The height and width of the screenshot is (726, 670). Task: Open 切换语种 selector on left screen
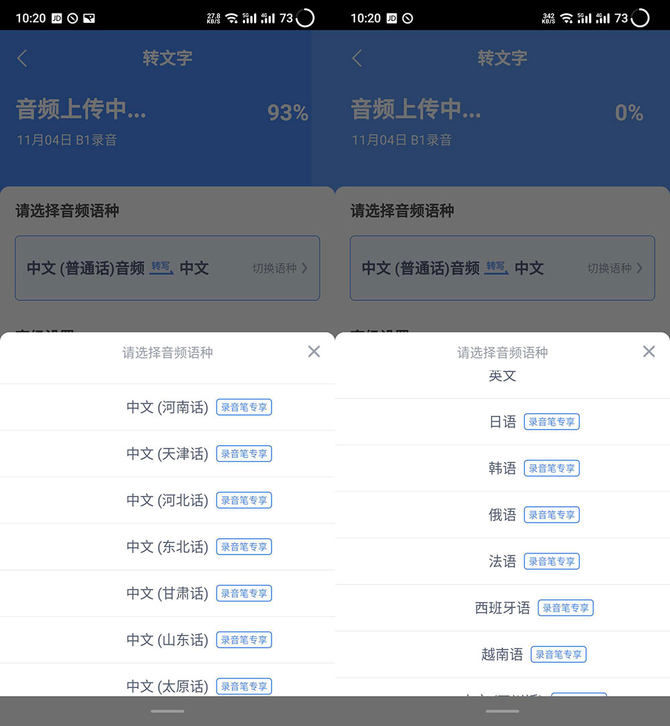(x=280, y=268)
